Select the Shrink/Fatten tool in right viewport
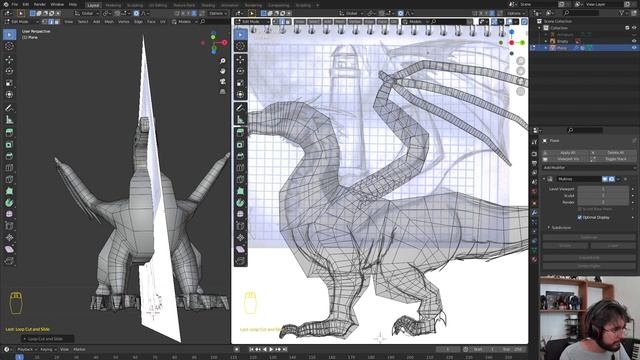 [x=240, y=238]
